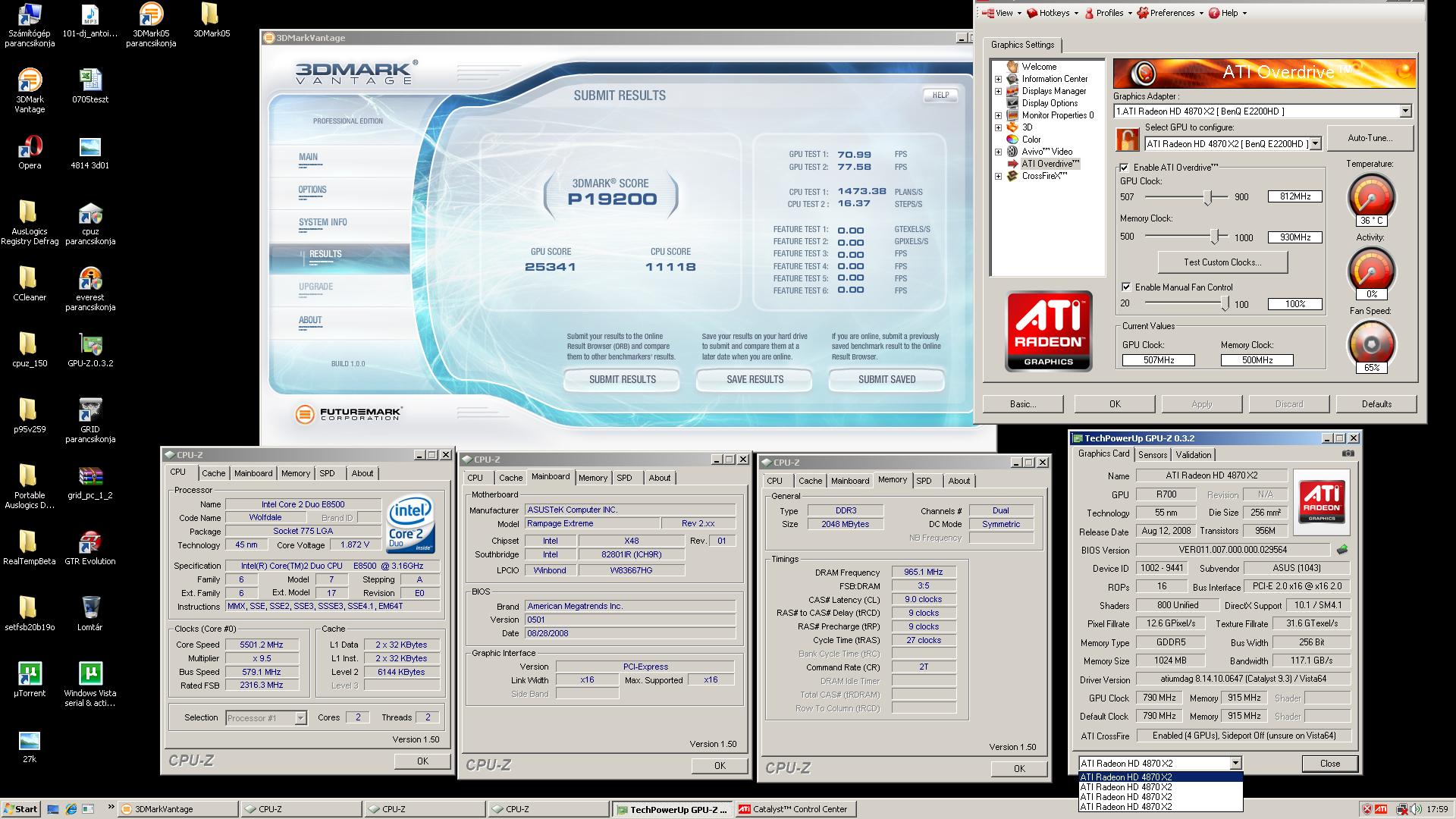Adjust the Memory Clock slider
This screenshot has height=819, width=1456.
tap(1216, 237)
